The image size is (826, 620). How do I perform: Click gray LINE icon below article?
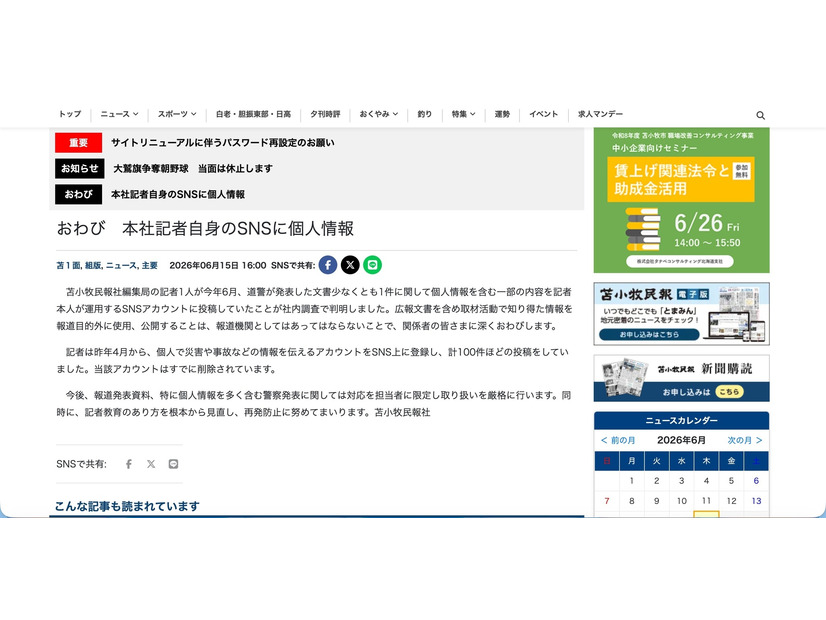173,464
